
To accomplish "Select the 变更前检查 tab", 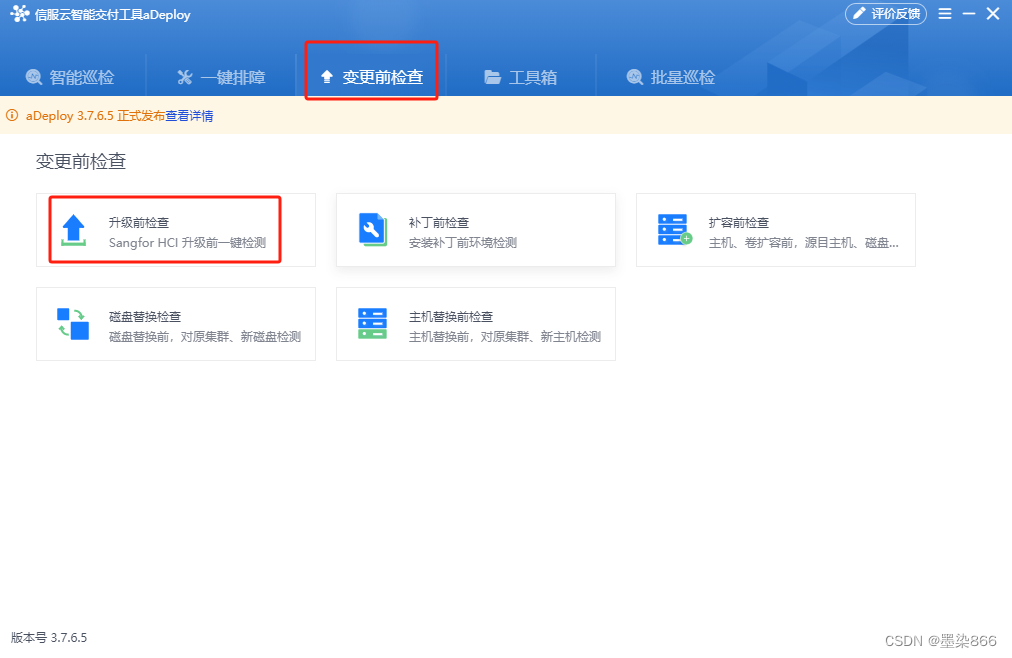I will tap(372, 77).
